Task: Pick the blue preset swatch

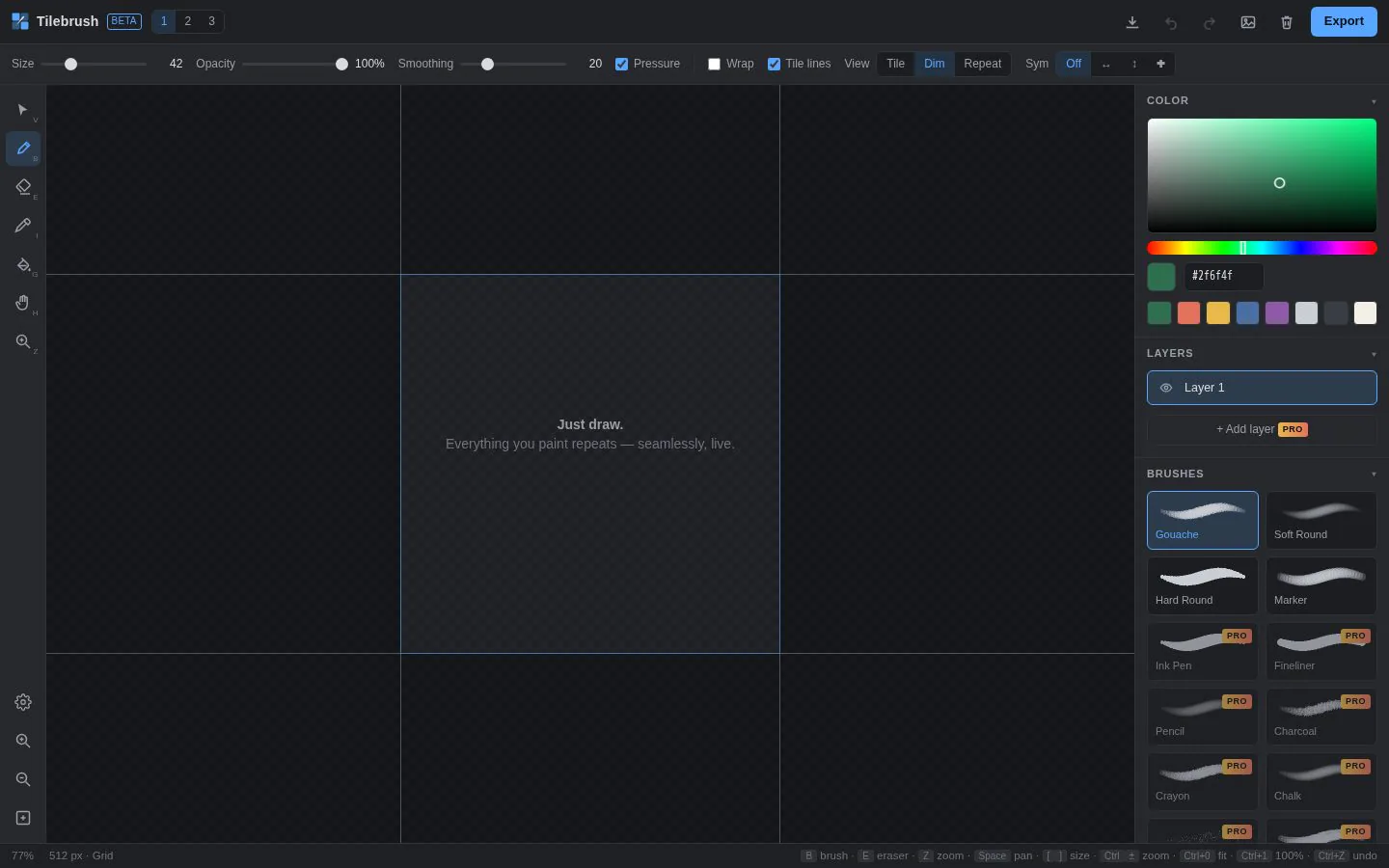Action: (x=1247, y=312)
